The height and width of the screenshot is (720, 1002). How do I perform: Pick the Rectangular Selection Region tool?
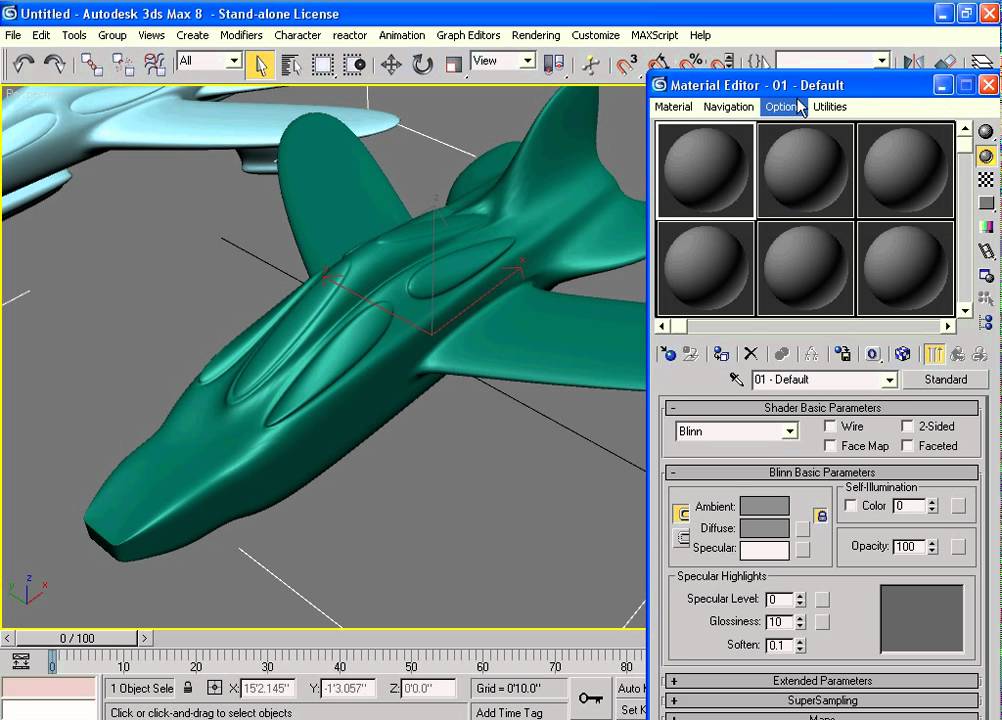click(323, 65)
